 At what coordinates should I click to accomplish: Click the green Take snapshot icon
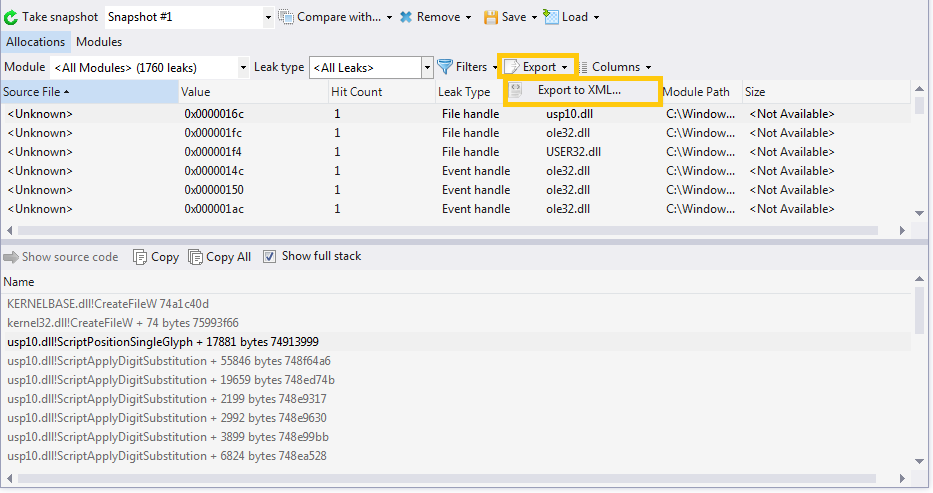pos(11,17)
